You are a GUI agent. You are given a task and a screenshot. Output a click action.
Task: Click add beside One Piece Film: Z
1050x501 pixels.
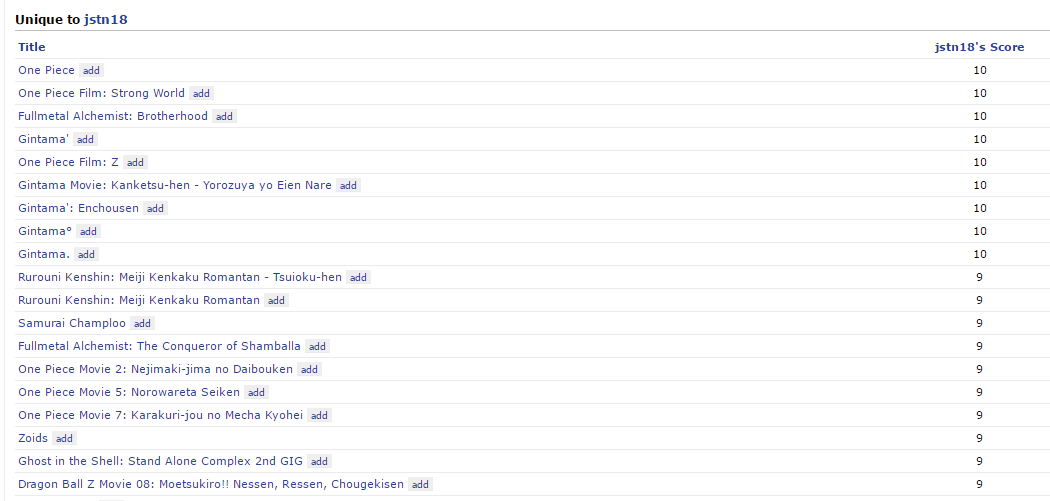(x=135, y=162)
